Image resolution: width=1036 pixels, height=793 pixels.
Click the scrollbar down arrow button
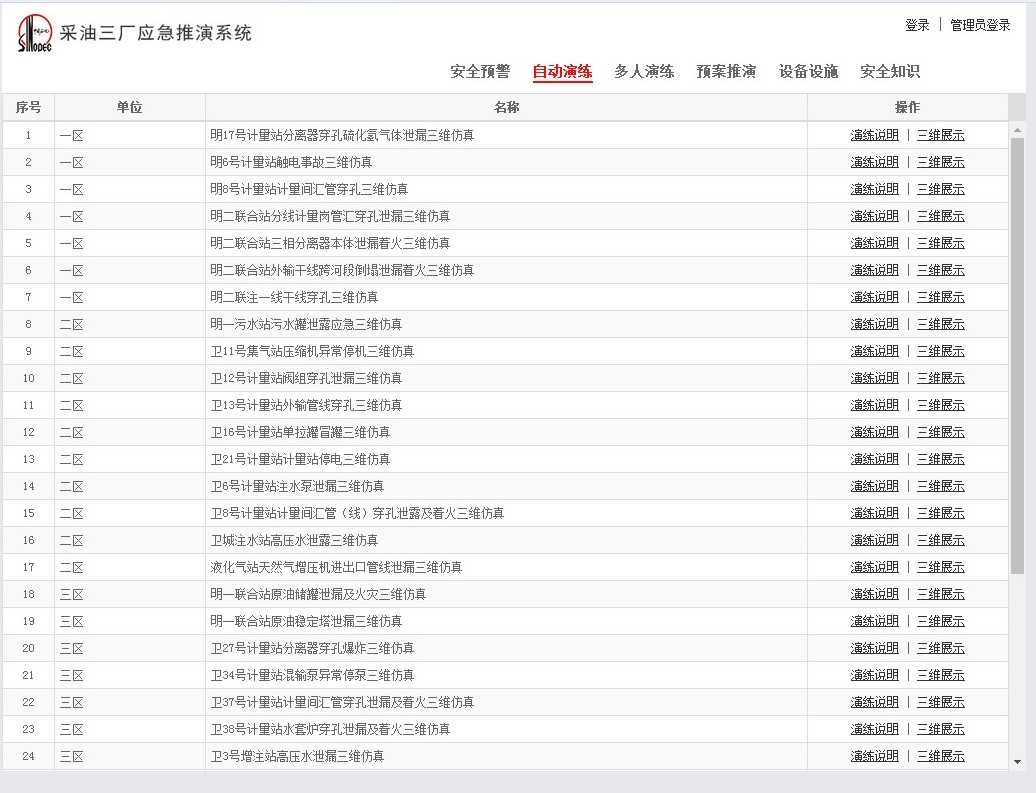[1017, 762]
